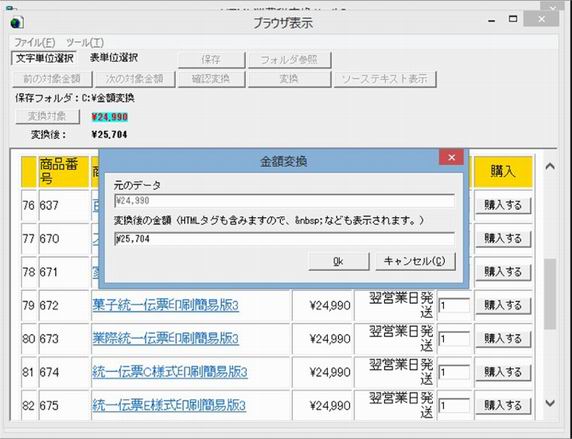The height and width of the screenshot is (439, 572).
Task: Select the 文字単位選択 mode
Action: (x=45, y=58)
